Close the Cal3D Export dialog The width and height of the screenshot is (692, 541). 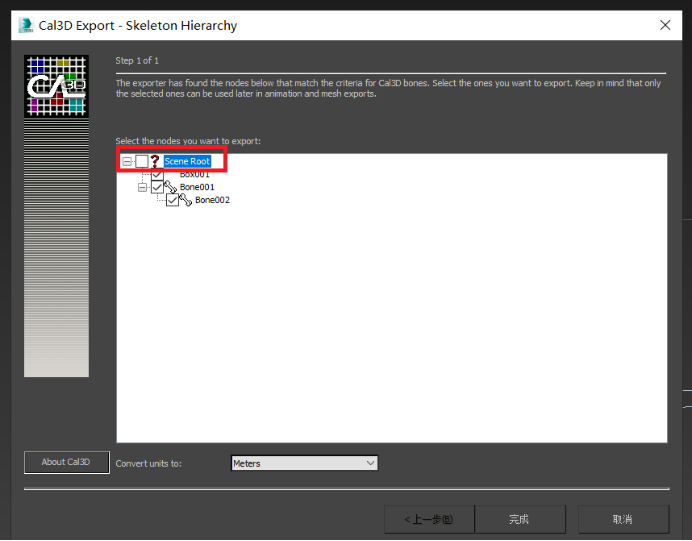[x=665, y=25]
